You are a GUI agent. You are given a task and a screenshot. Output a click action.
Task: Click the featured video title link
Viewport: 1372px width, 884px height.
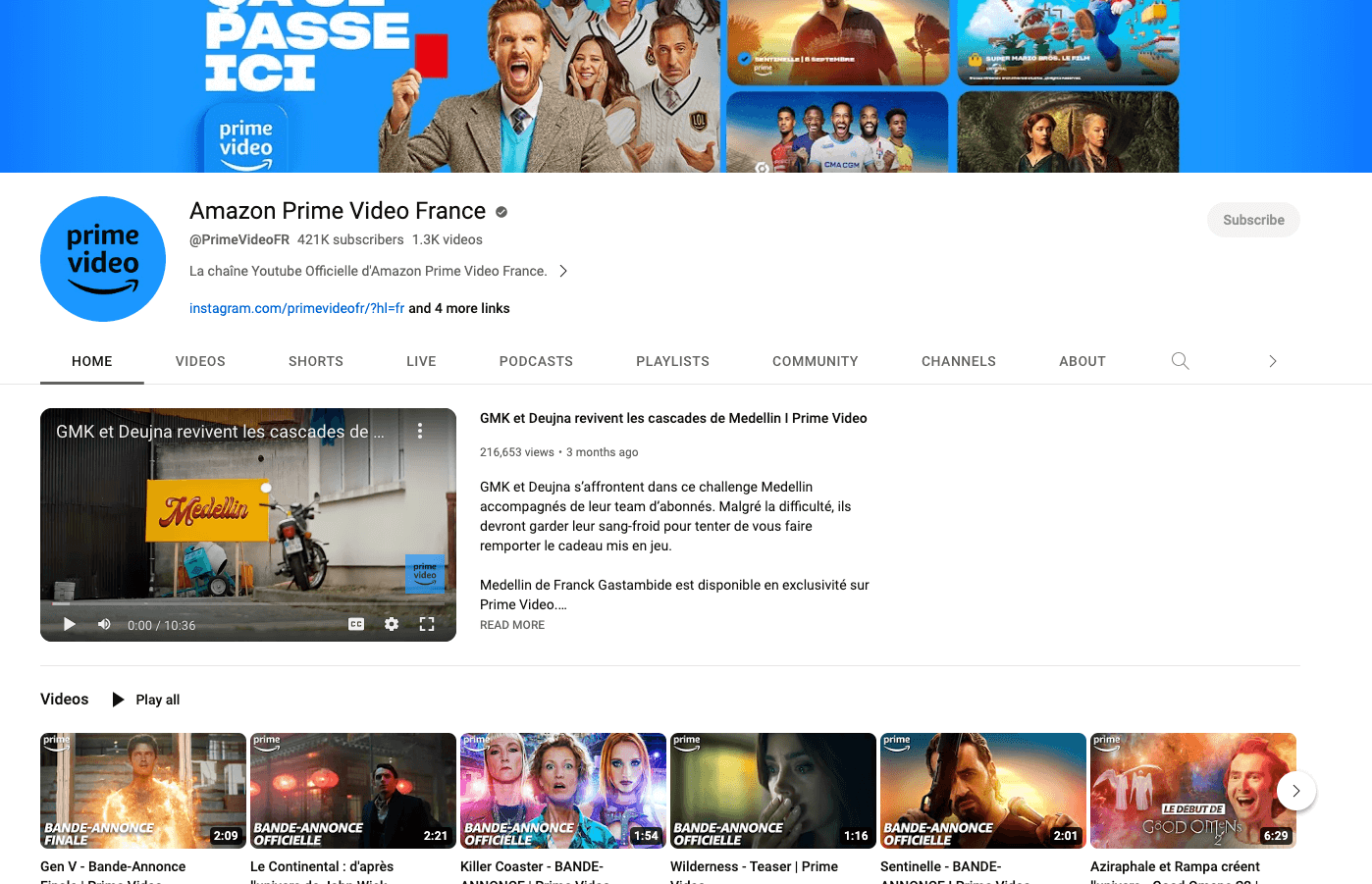[x=673, y=418]
